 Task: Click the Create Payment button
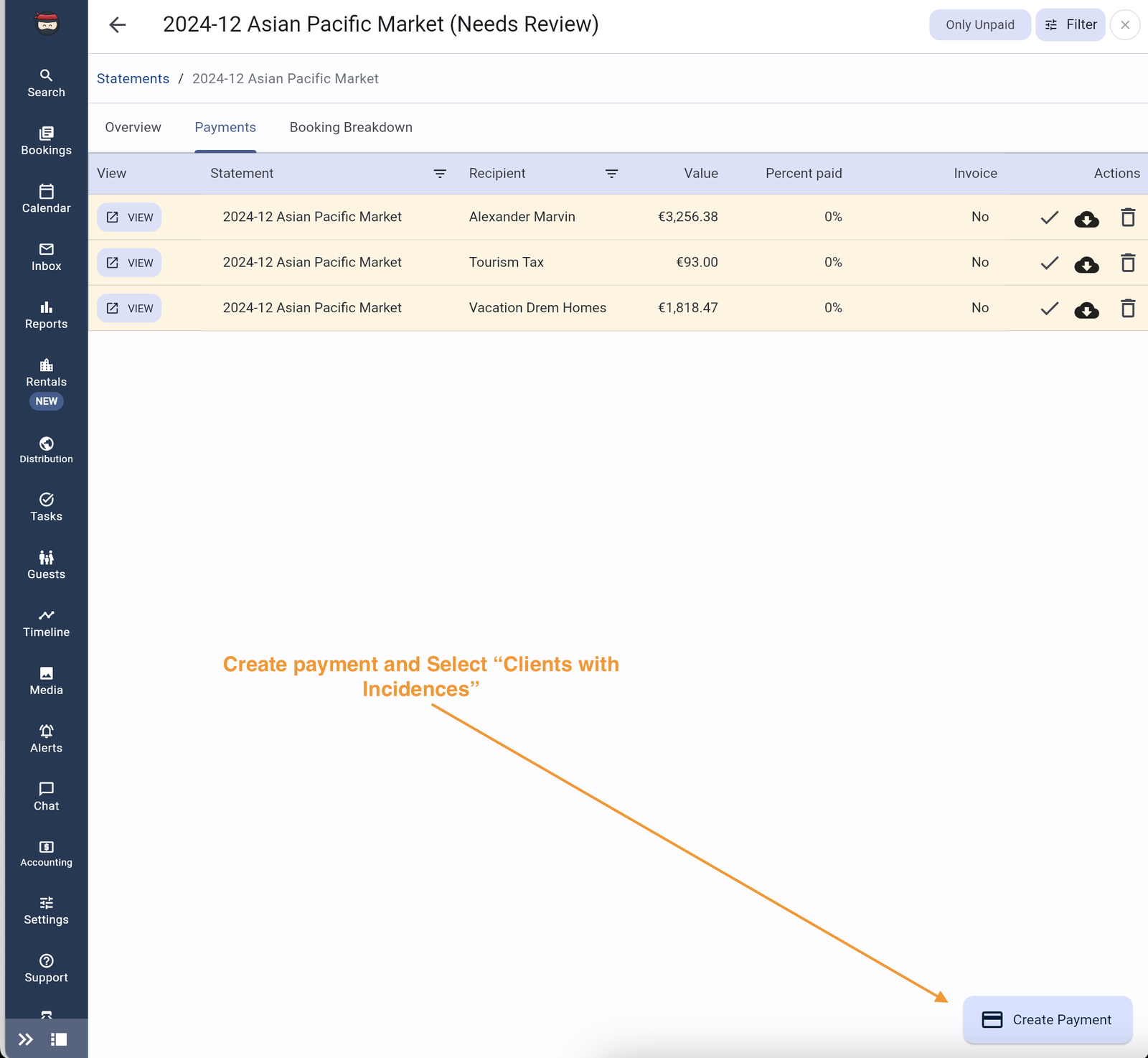coord(1047,1020)
